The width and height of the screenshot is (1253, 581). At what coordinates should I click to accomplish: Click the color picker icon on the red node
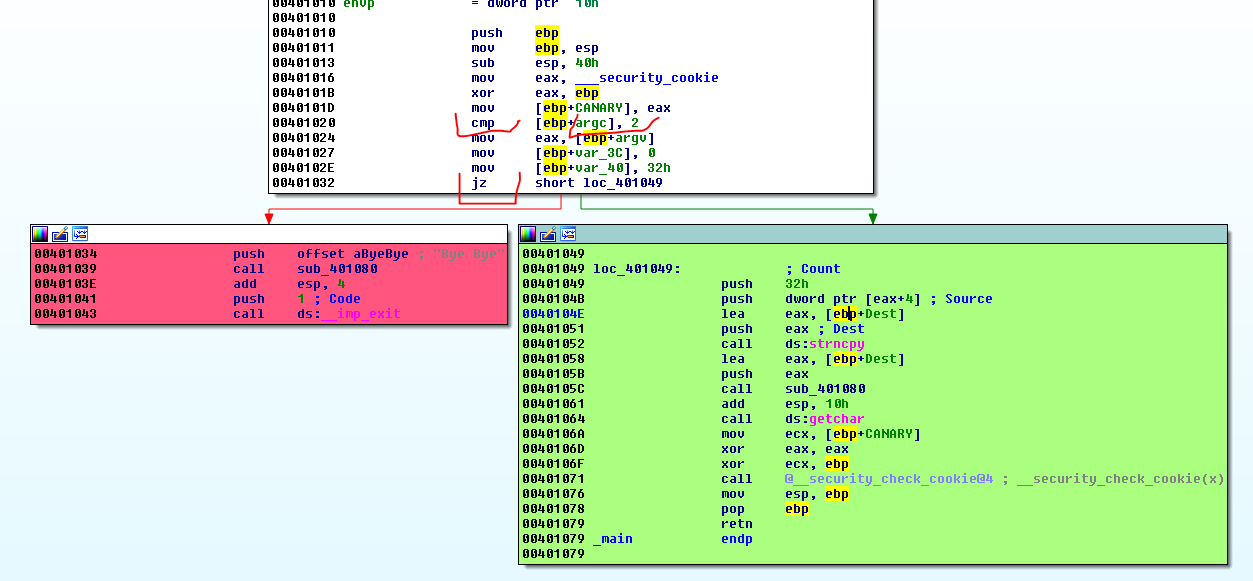(x=40, y=234)
